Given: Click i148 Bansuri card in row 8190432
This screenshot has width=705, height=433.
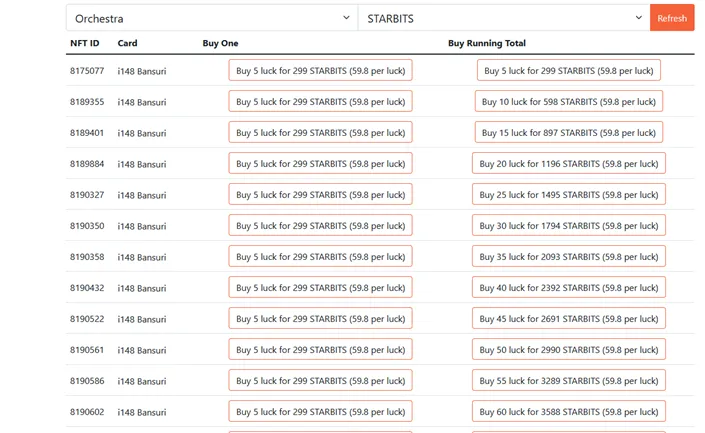Looking at the screenshot, I should click(142, 288).
